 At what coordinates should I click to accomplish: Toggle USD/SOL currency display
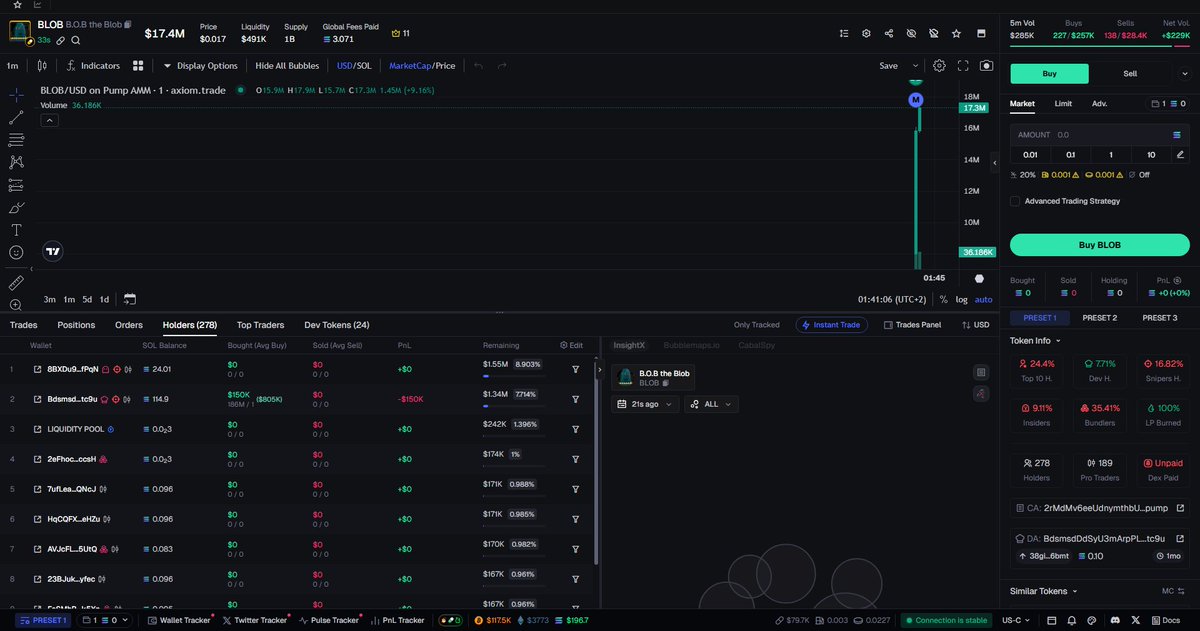(354, 66)
